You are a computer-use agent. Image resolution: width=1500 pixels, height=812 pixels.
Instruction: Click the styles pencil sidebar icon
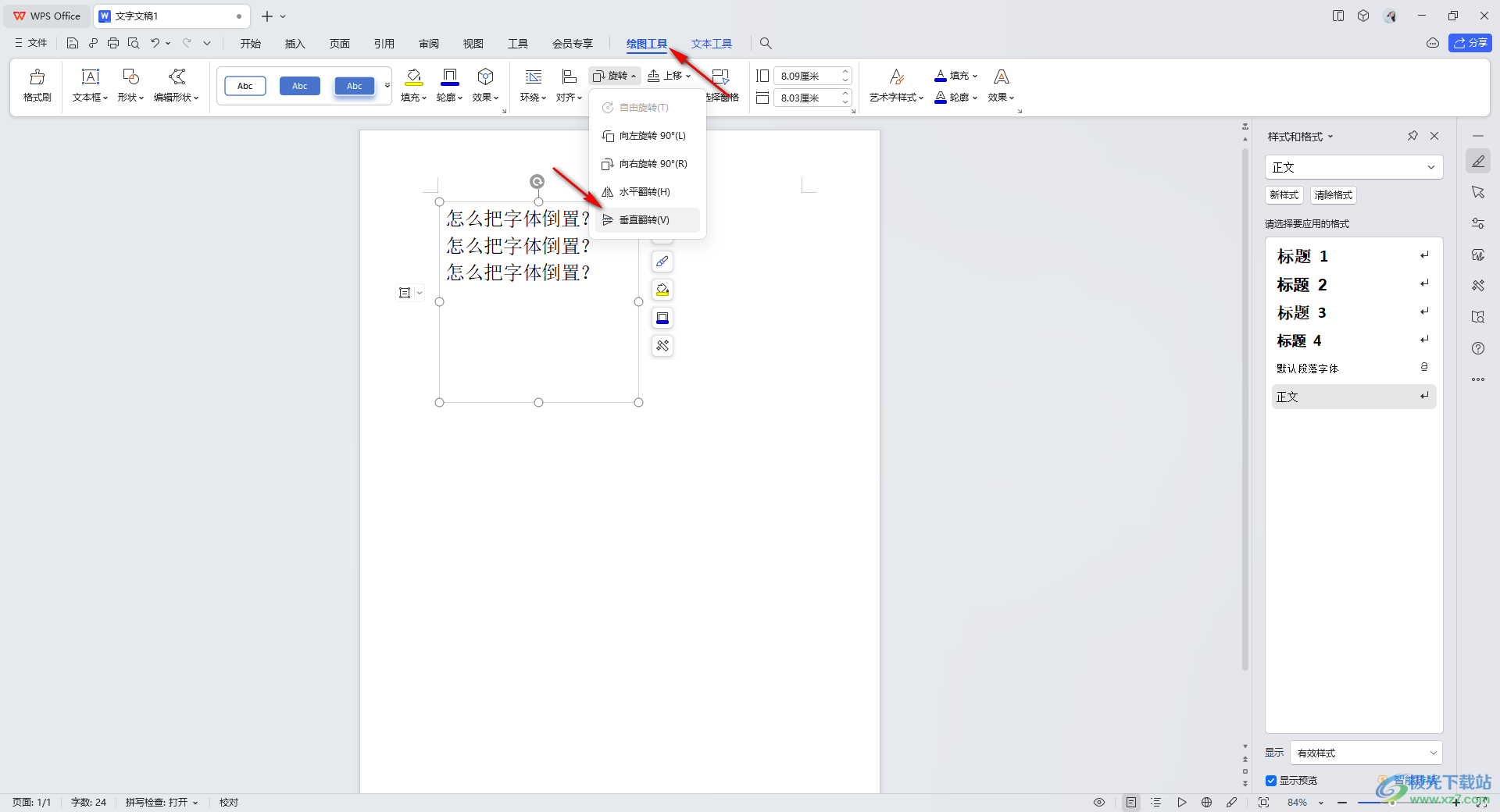click(x=1478, y=161)
